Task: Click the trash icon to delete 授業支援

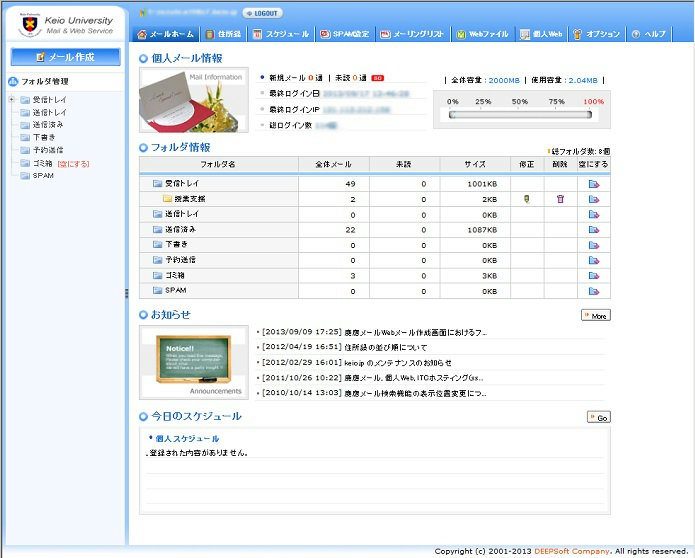Action: pos(560,199)
